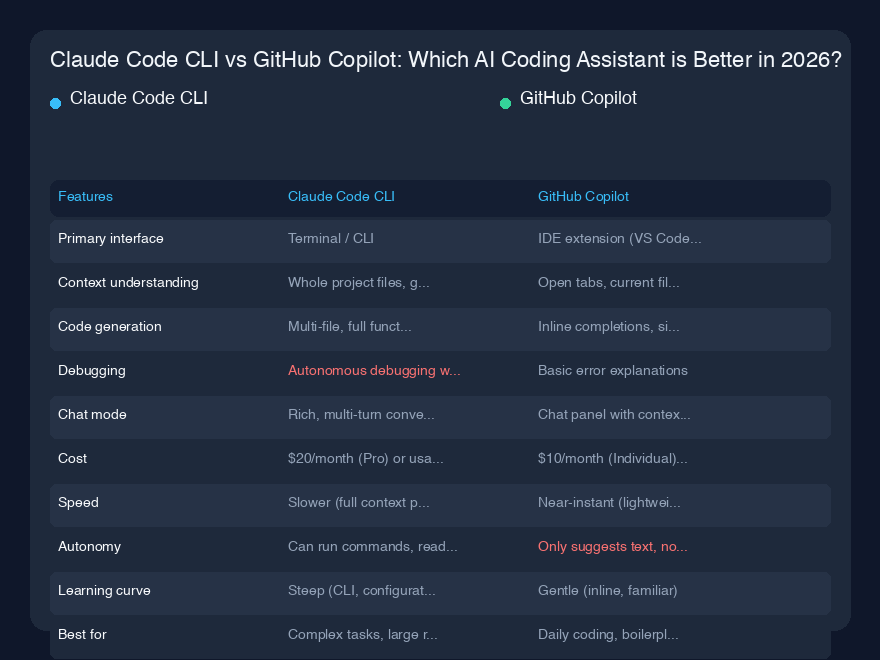Click the 'IDE extension (VS Code...' cell
Viewport: 880px width, 660px height.
[x=620, y=239]
